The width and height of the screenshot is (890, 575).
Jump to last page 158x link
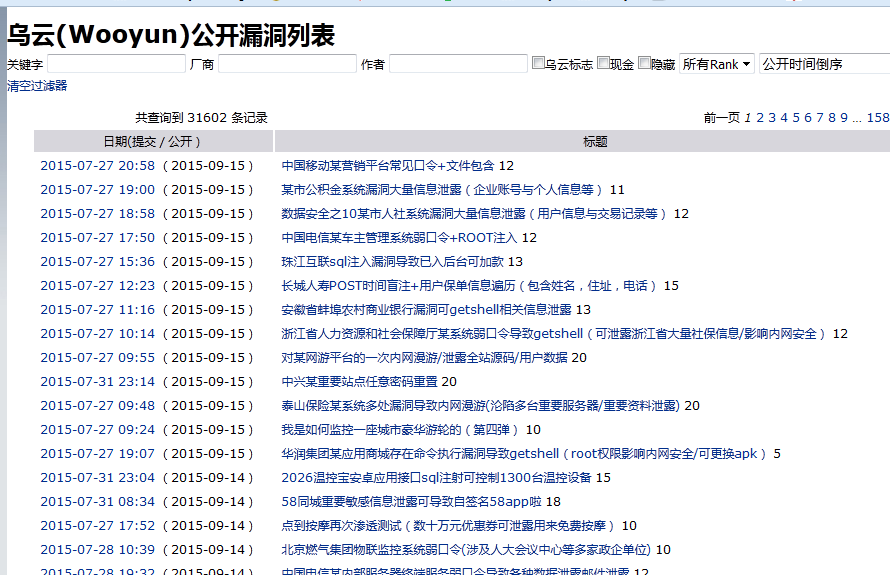[x=878, y=117]
